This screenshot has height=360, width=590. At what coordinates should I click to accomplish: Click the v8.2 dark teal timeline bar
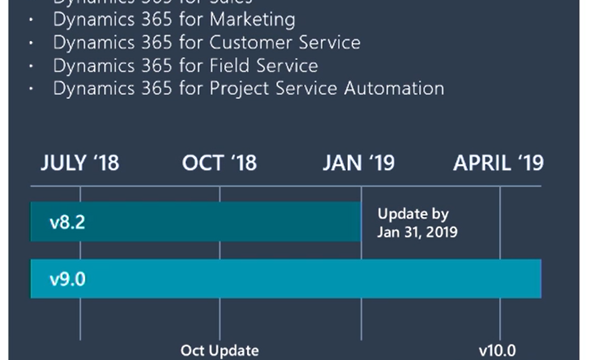[x=196, y=222]
